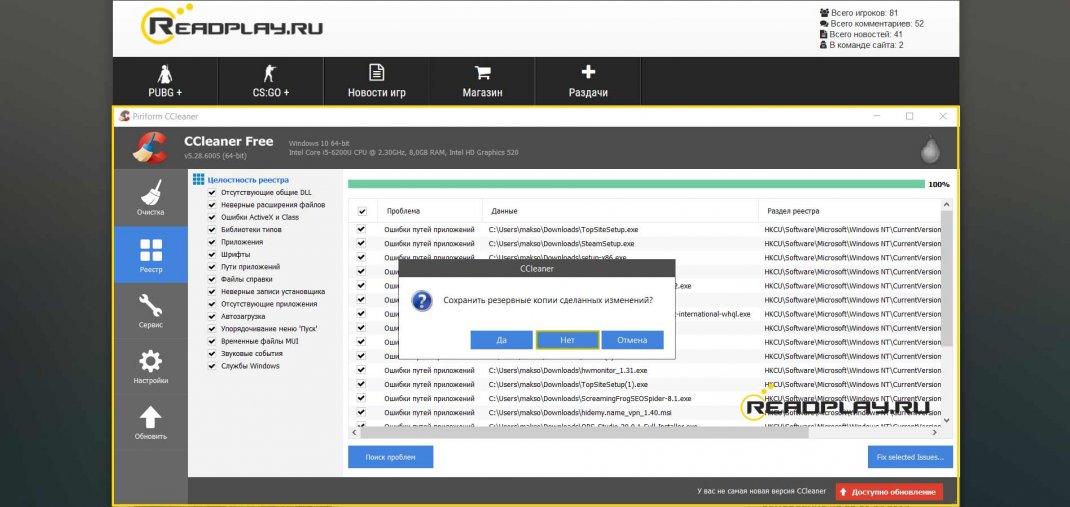Click the horizontal scrollbar of results list
Screen dimensions: 1070x507
583,433
